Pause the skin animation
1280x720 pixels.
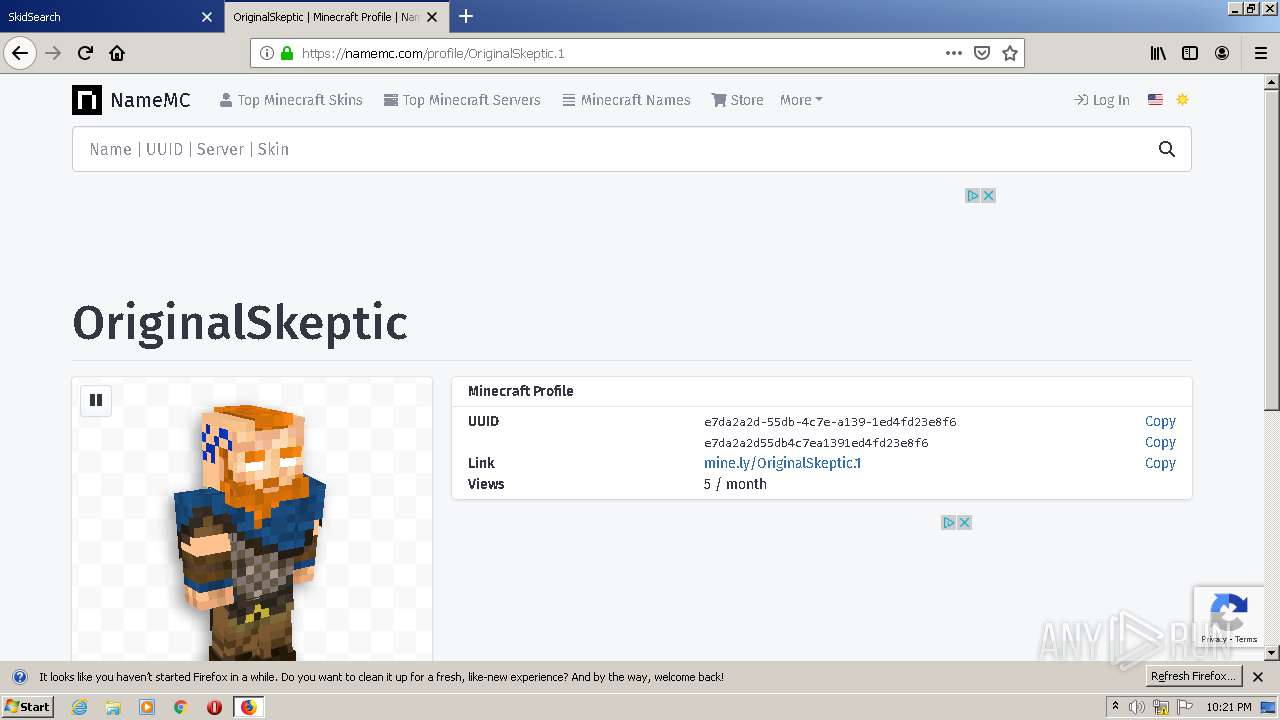(96, 400)
